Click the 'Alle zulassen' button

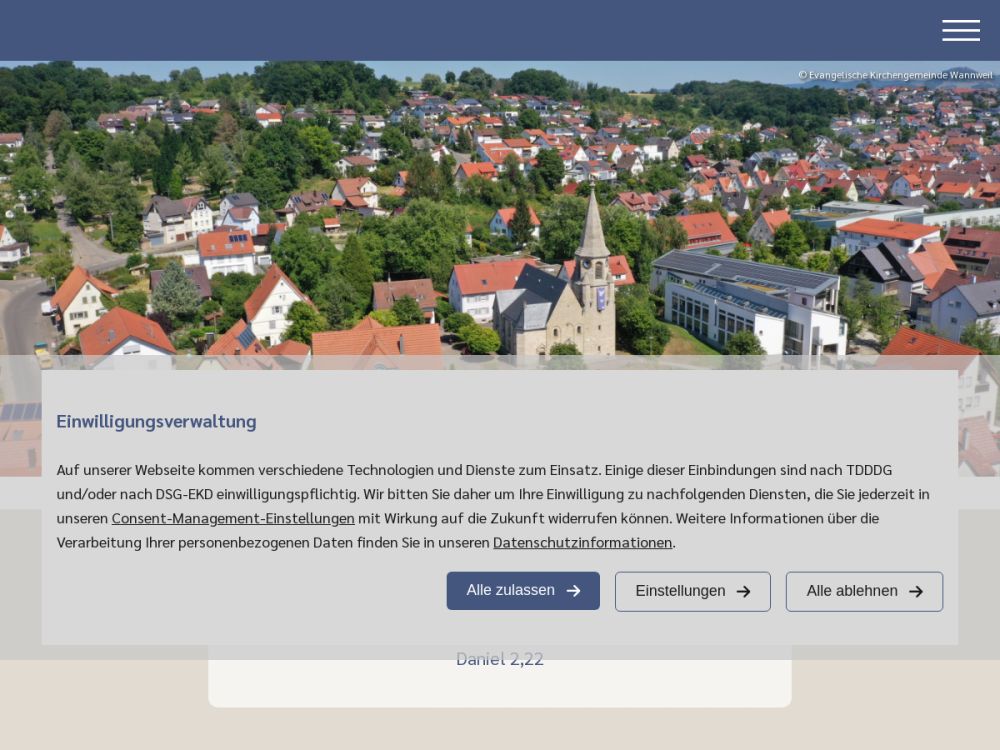pyautogui.click(x=522, y=591)
